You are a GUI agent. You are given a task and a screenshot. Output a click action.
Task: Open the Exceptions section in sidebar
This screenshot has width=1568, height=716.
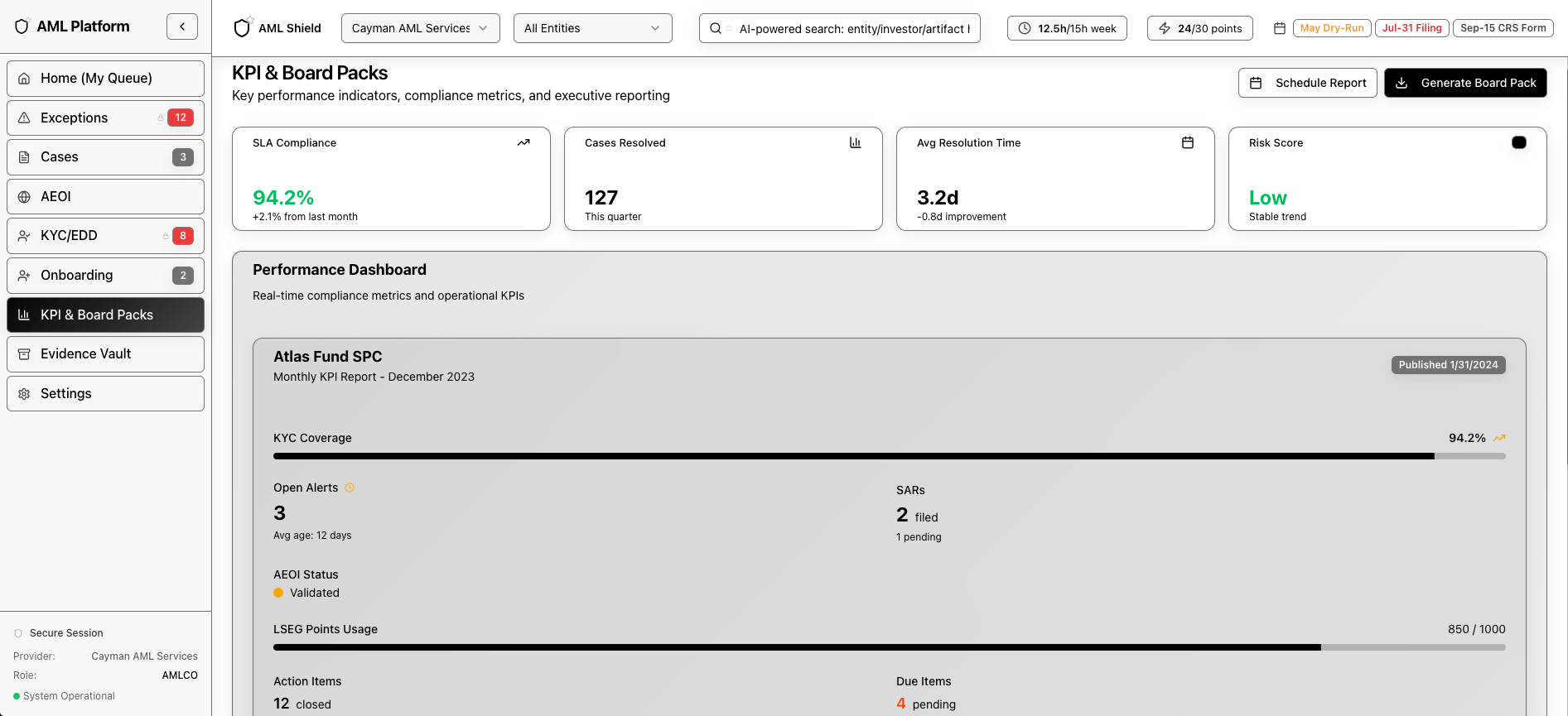(105, 118)
